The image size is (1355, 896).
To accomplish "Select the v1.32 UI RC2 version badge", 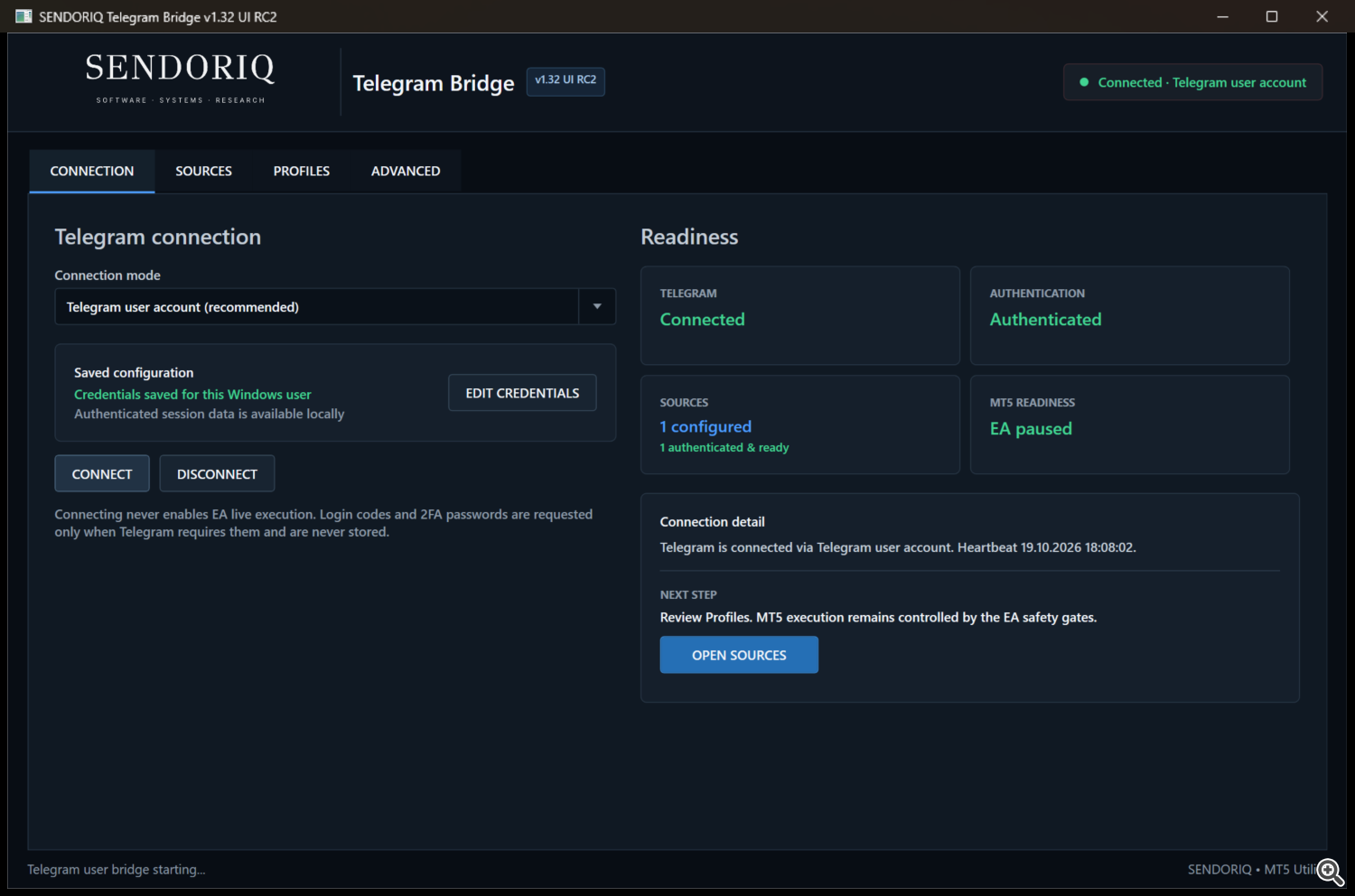I will click(565, 80).
